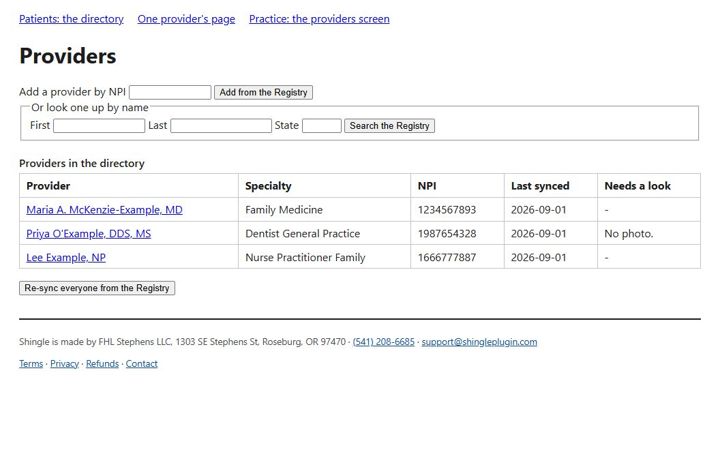The width and height of the screenshot is (720, 450).
Task: Open the Privacy footer link
Action: click(64, 364)
